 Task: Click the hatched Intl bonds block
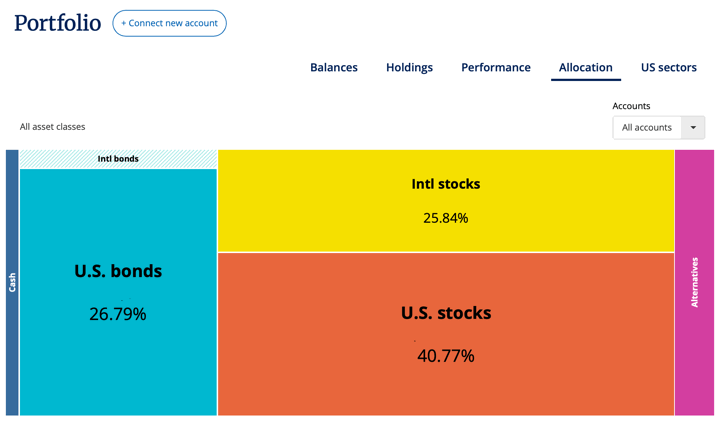[118, 159]
